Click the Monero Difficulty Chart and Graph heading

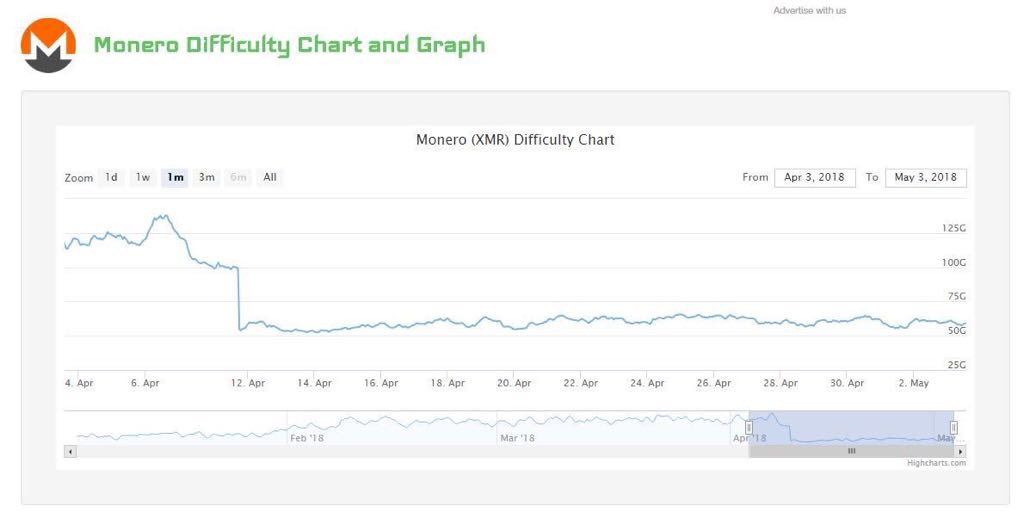pos(289,45)
